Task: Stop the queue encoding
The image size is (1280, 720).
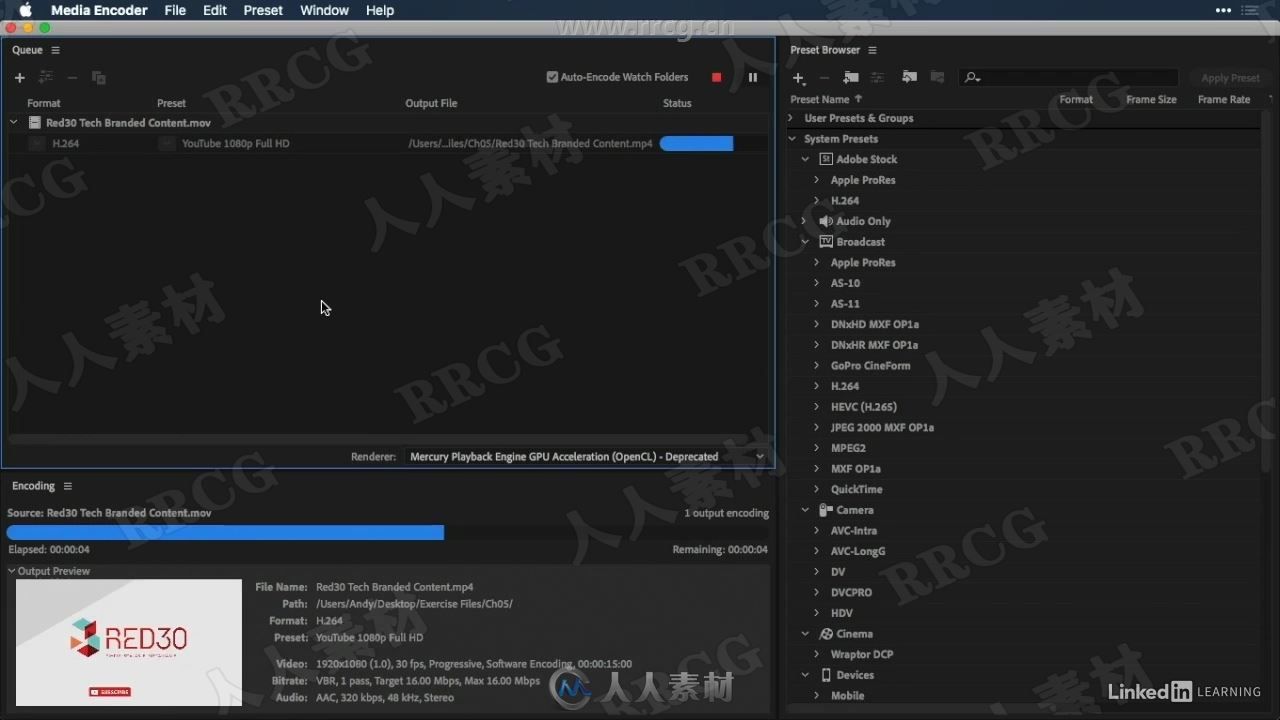Action: click(x=716, y=77)
